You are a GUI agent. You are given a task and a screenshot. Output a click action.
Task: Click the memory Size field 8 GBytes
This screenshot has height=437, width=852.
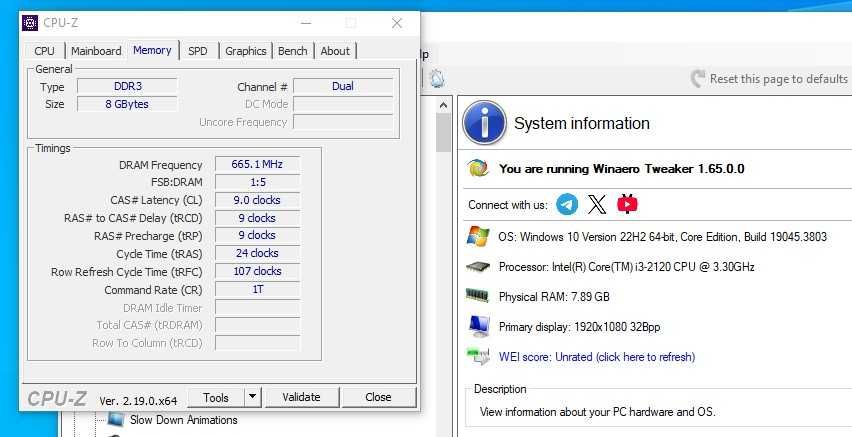tap(128, 104)
